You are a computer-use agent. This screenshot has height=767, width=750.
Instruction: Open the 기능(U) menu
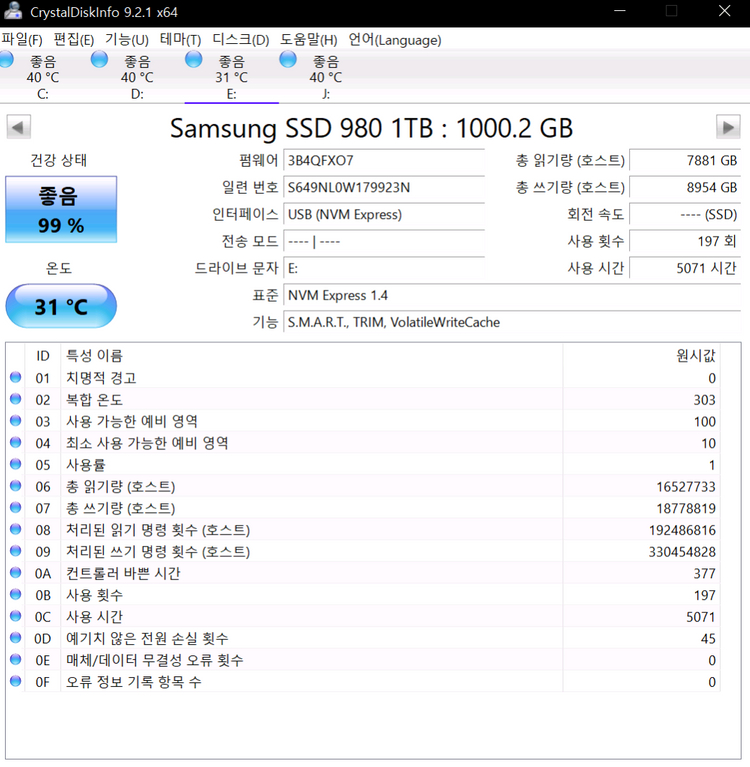coord(127,40)
